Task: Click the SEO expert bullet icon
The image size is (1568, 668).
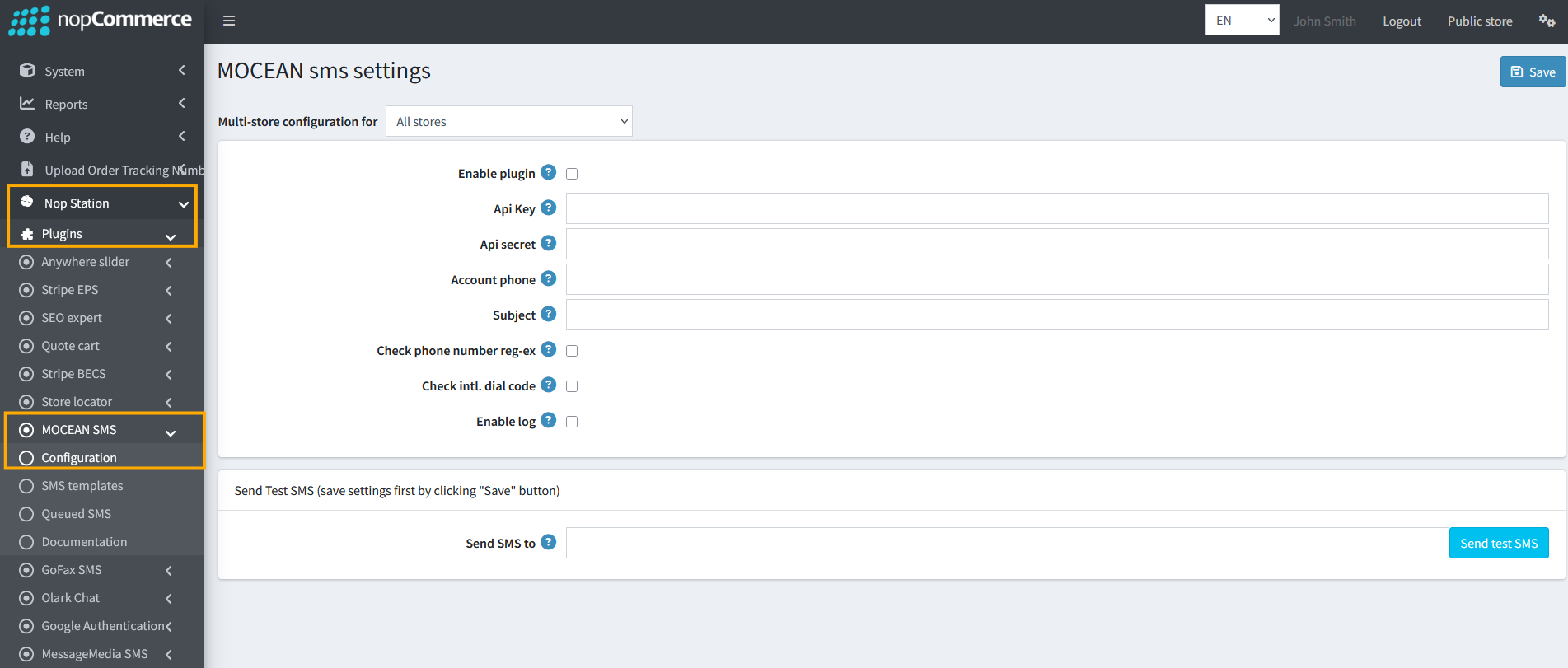Action: pyautogui.click(x=26, y=318)
